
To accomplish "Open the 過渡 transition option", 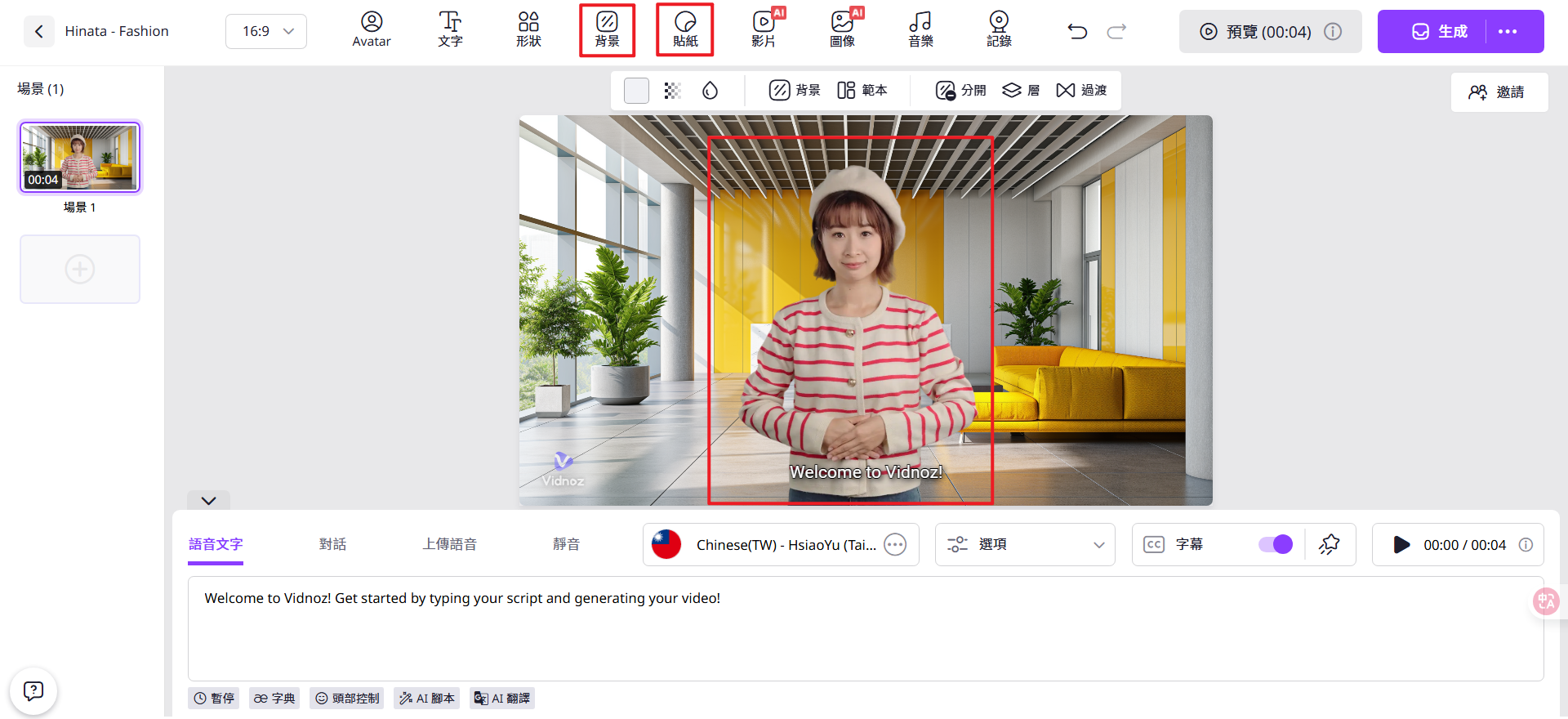I will (x=1081, y=90).
